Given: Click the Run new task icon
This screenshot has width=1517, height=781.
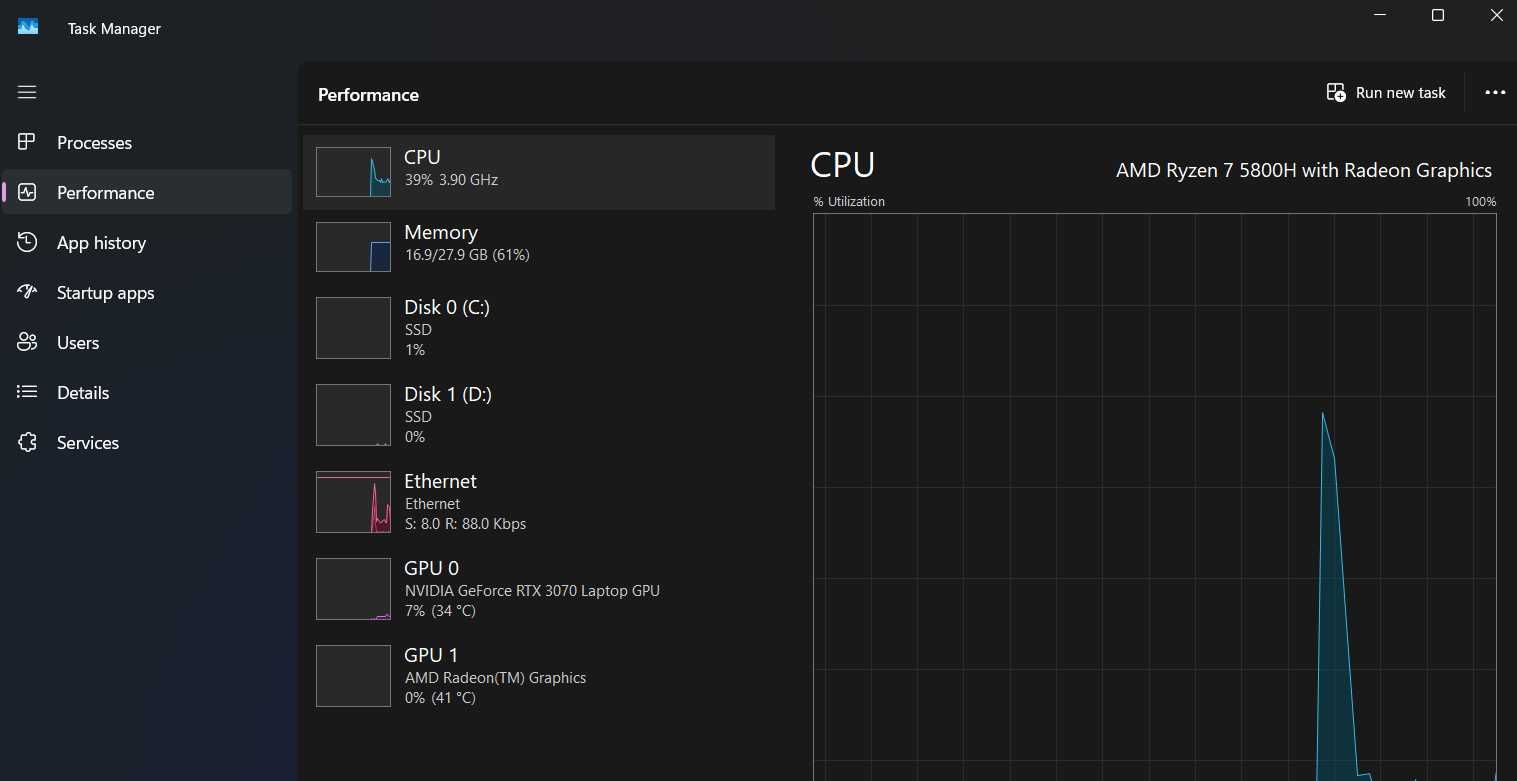Looking at the screenshot, I should [x=1336, y=92].
